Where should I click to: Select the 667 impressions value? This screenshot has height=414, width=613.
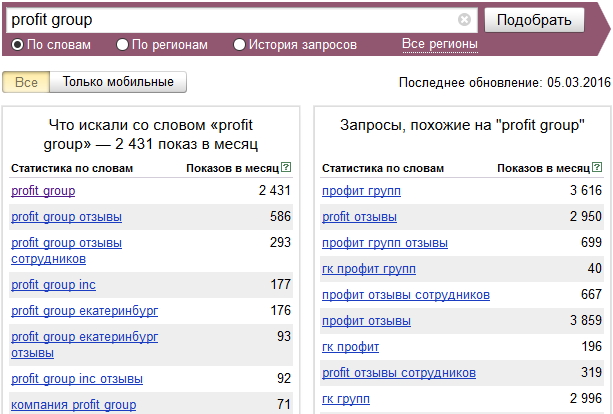(591, 294)
